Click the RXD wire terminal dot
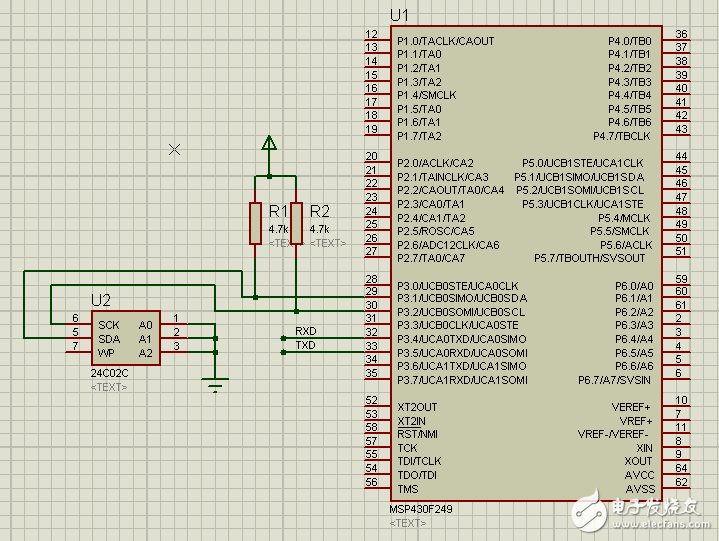Screen dimensions: 719x541 pyautogui.click(x=283, y=338)
